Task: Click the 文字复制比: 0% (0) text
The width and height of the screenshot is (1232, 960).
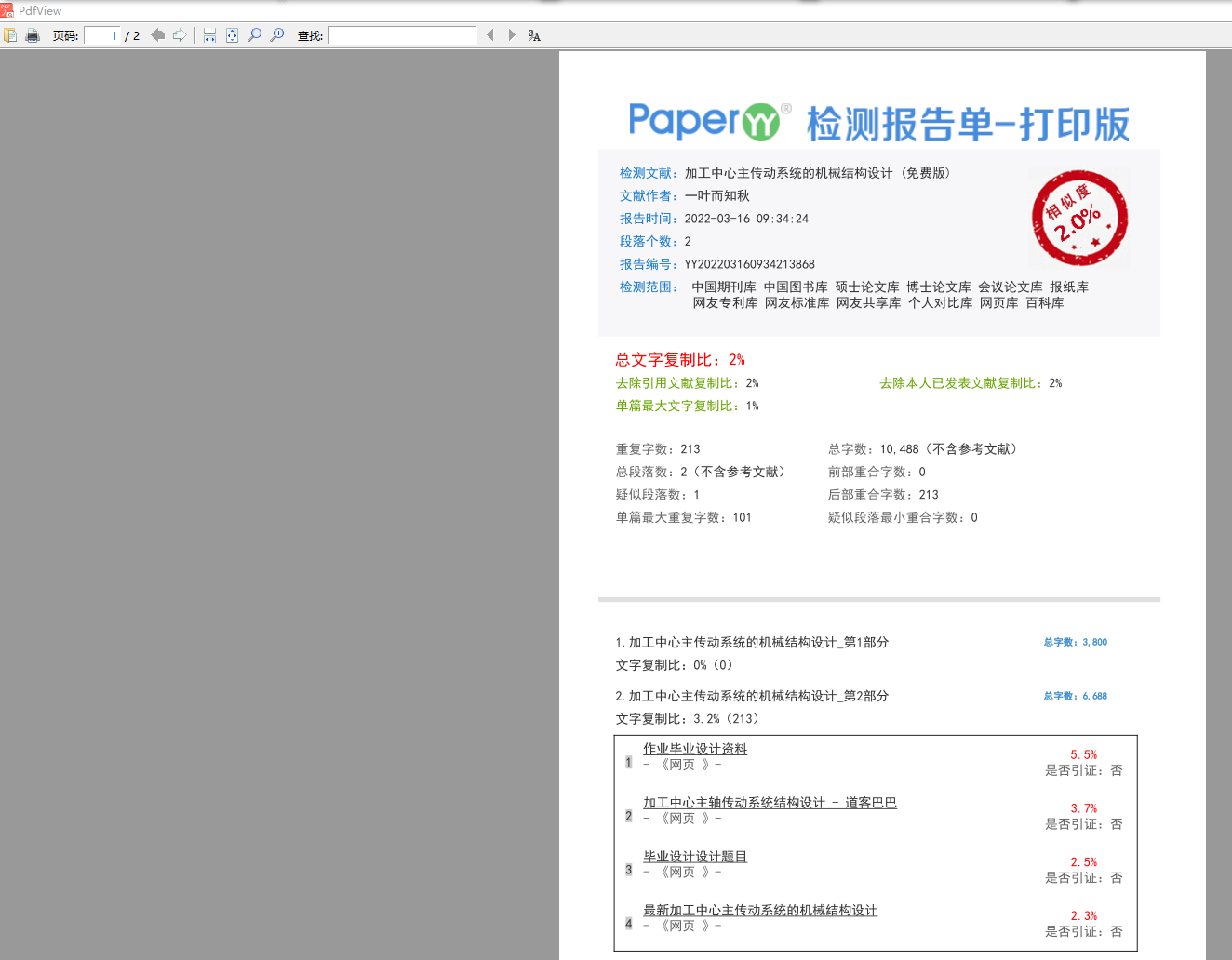Action: [674, 665]
